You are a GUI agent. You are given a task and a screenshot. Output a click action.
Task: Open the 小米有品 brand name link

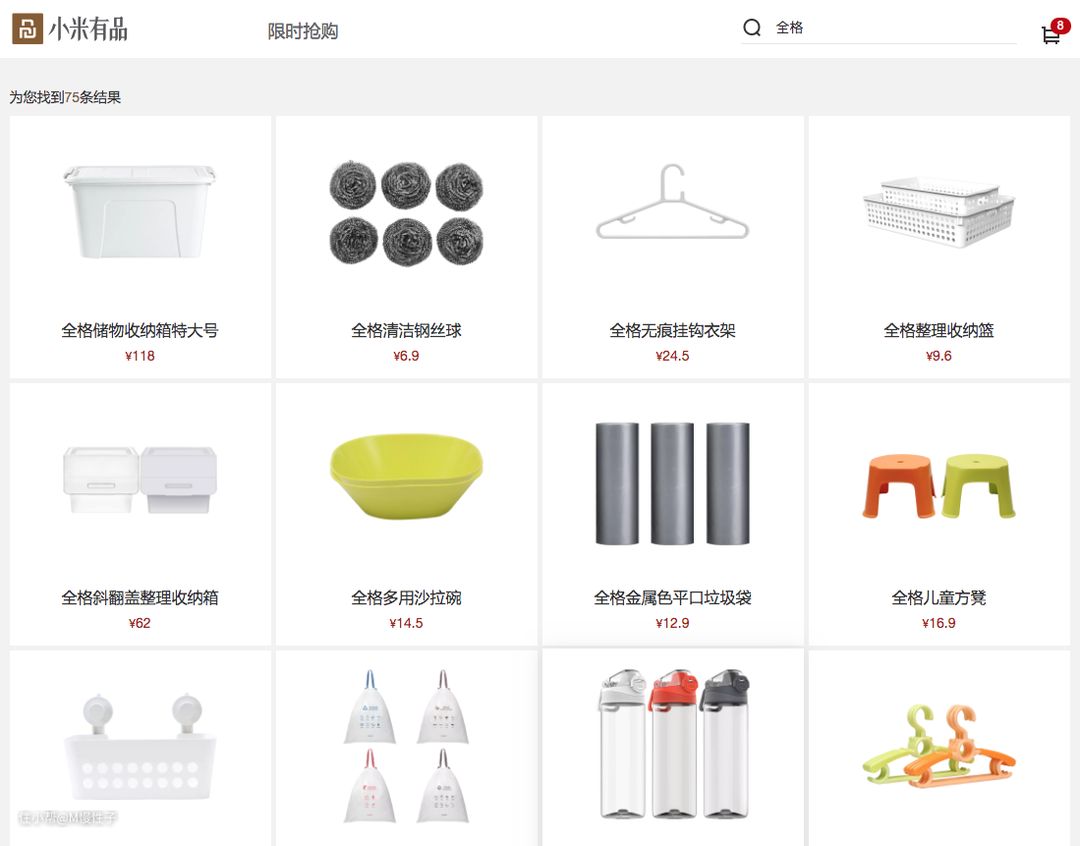tap(88, 30)
